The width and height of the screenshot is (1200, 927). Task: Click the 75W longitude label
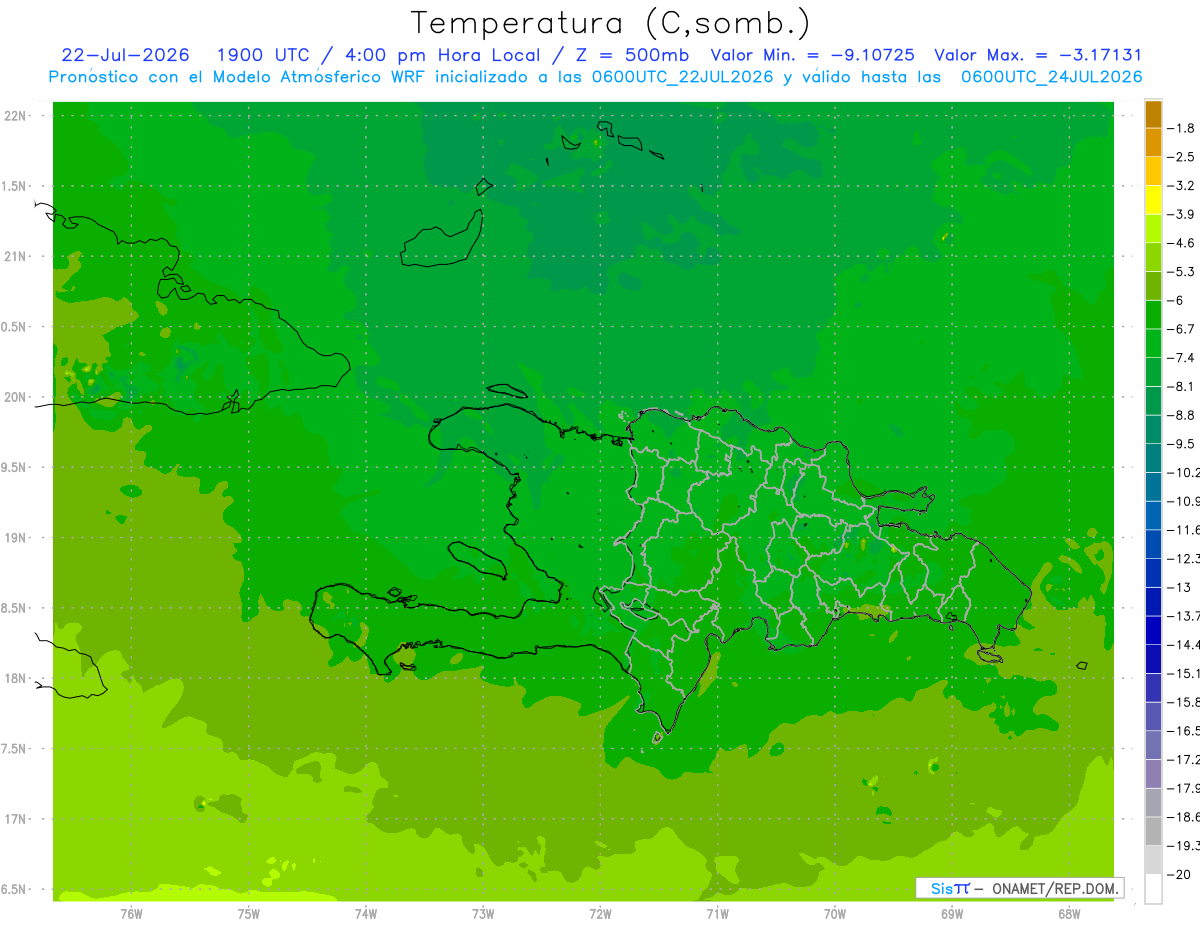pyautogui.click(x=249, y=913)
